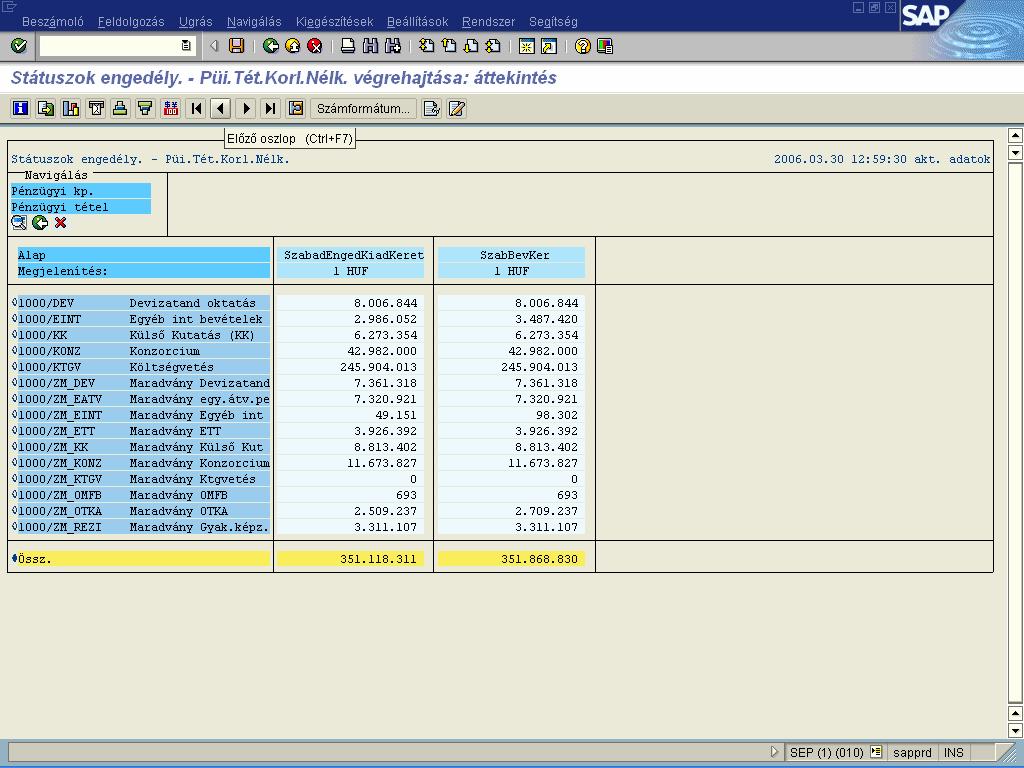Viewport: 1024px width, 768px height.
Task: Click the hide column icon in toolbar
Action: coord(95,108)
